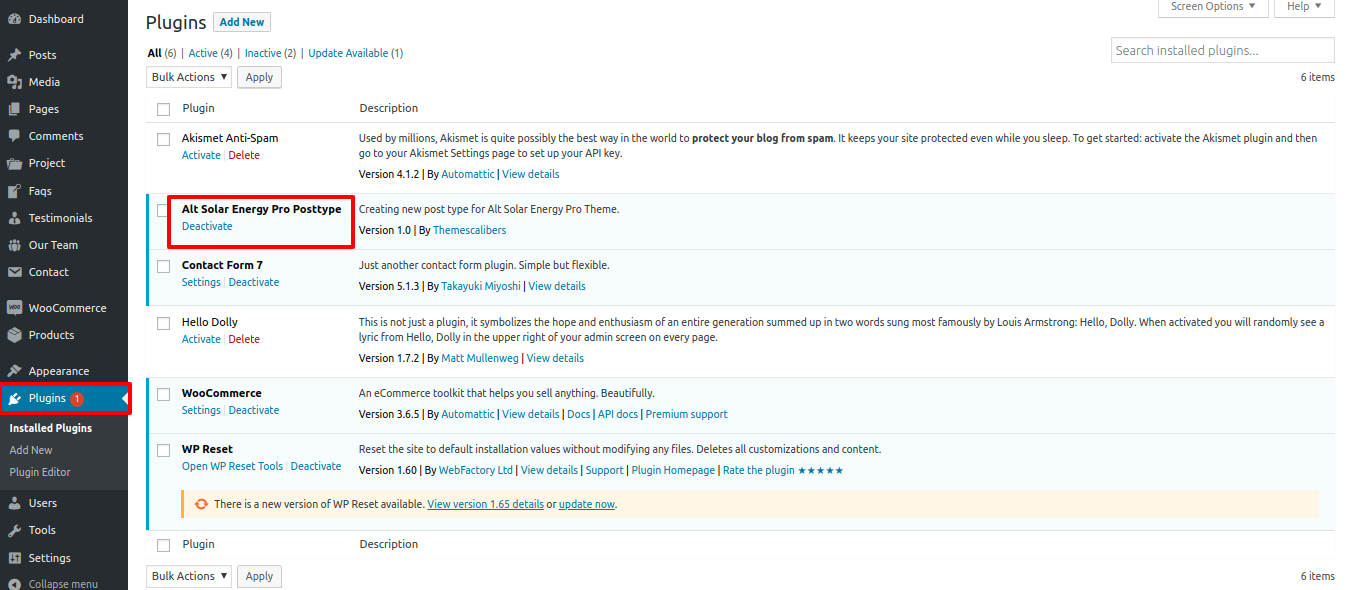Screen dimensions: 1351x590
Task: Open the Themescalibers author link
Action: [x=470, y=230]
